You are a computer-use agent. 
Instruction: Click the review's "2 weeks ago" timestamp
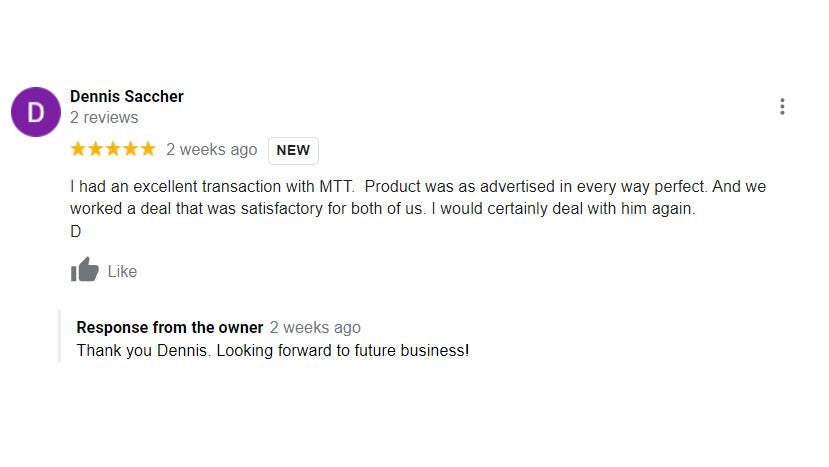tap(211, 150)
